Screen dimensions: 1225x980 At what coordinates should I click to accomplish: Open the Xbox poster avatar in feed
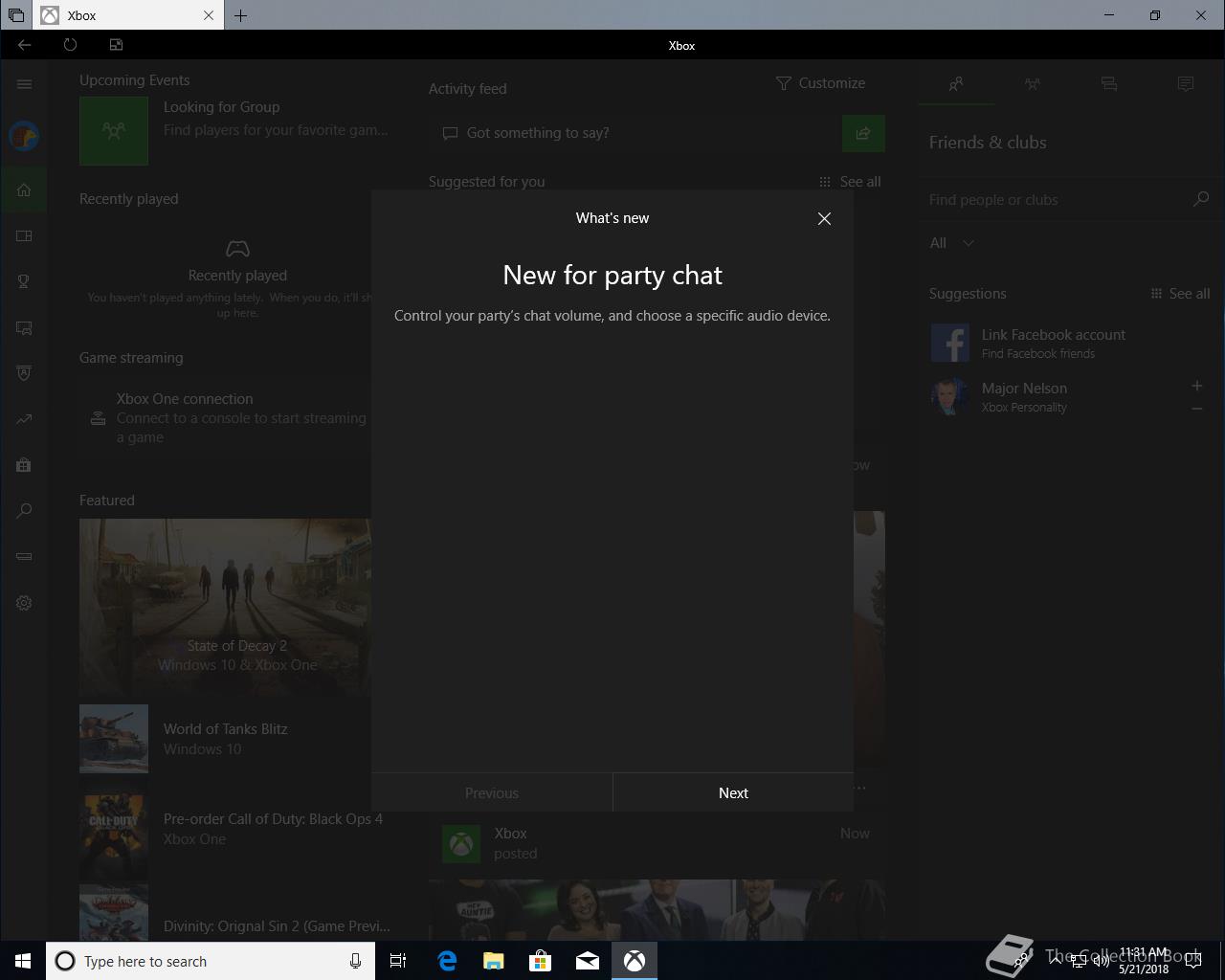461,844
